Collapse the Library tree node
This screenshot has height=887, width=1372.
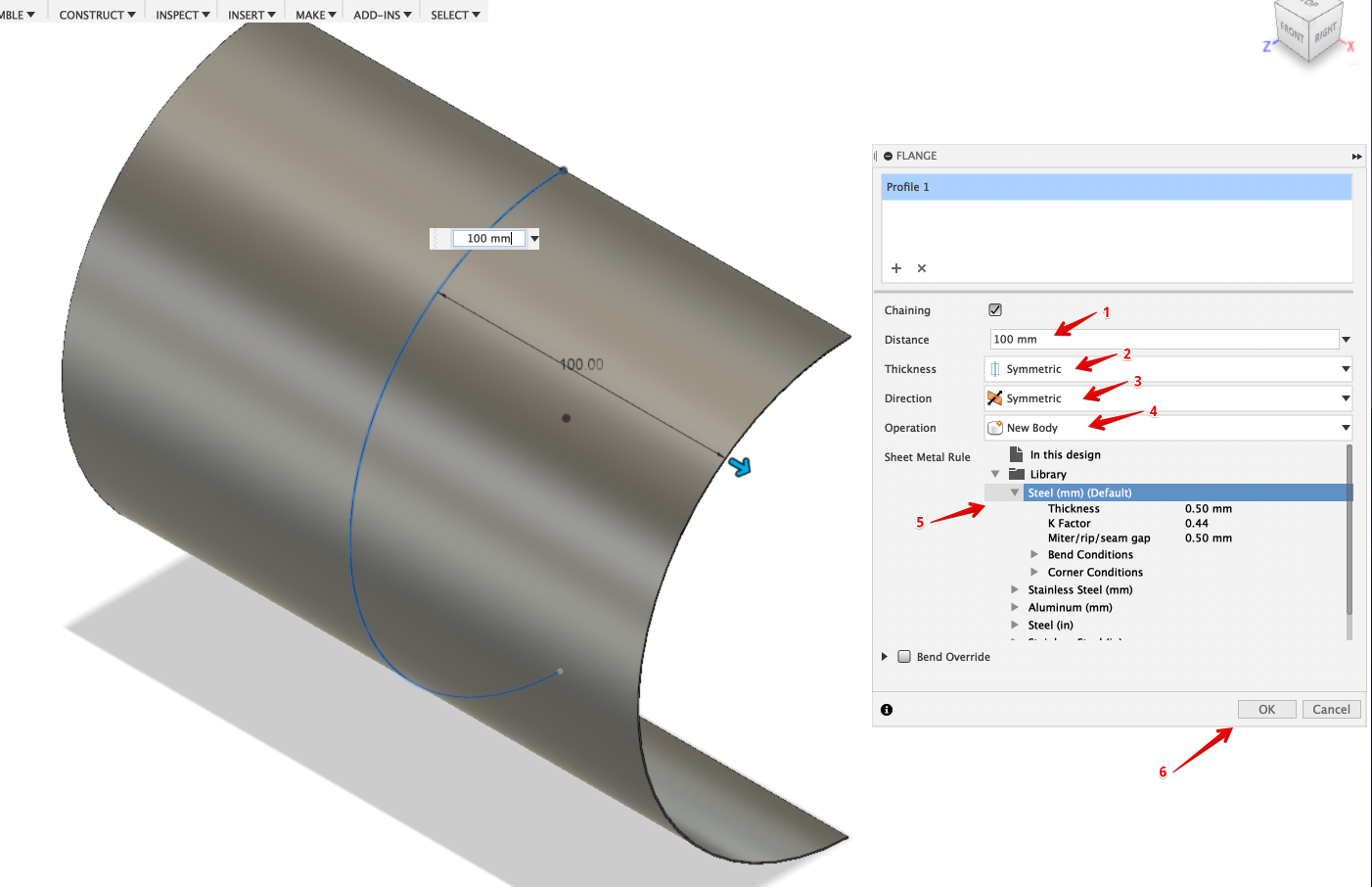tap(995, 474)
